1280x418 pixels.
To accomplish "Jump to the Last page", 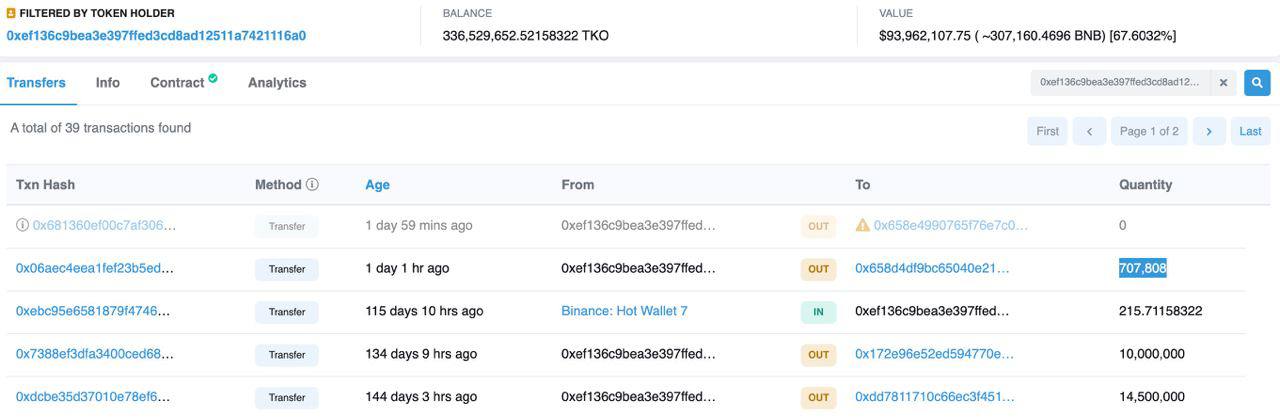I will tap(1250, 131).
